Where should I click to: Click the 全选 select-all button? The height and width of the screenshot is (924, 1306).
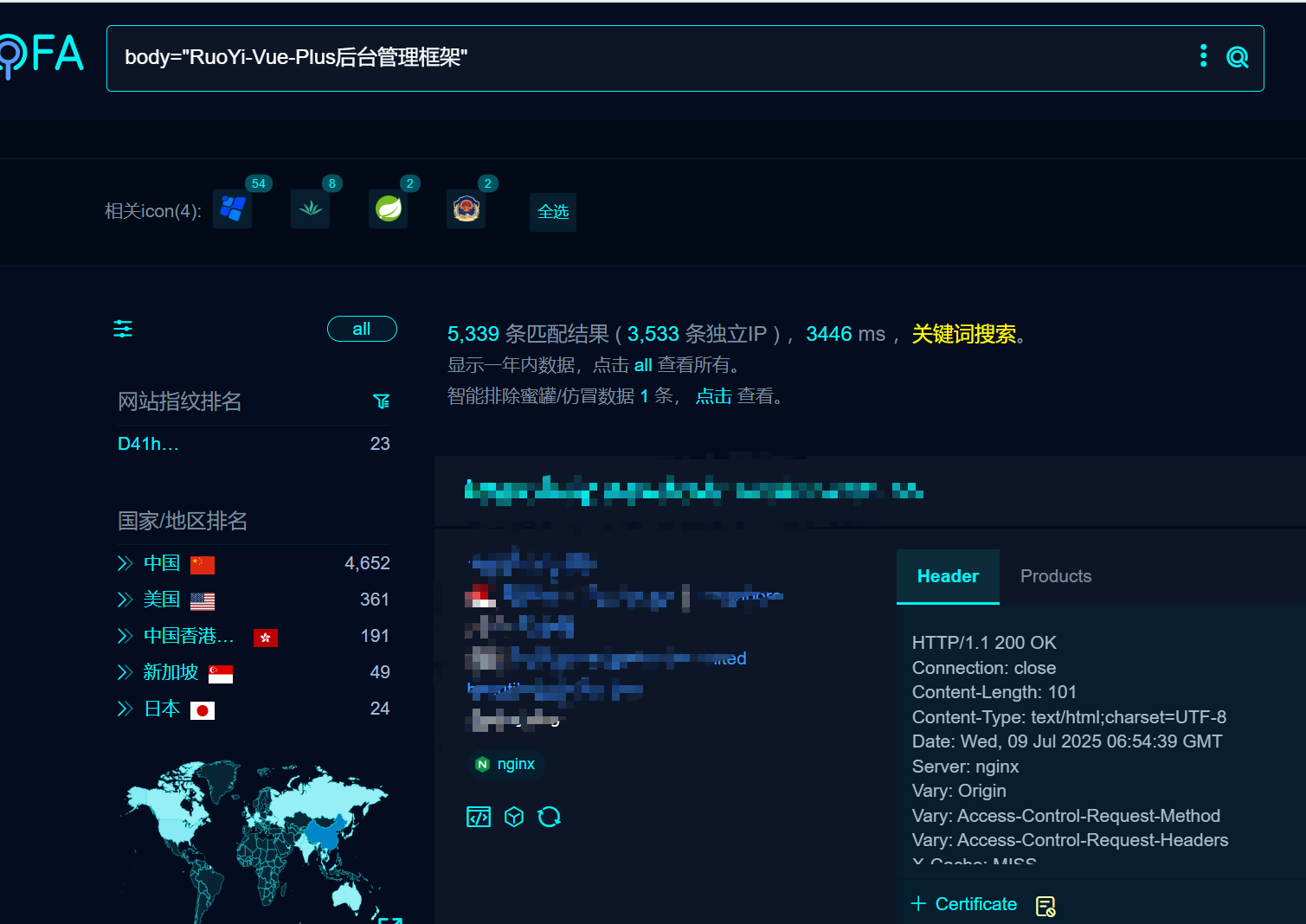click(x=553, y=212)
